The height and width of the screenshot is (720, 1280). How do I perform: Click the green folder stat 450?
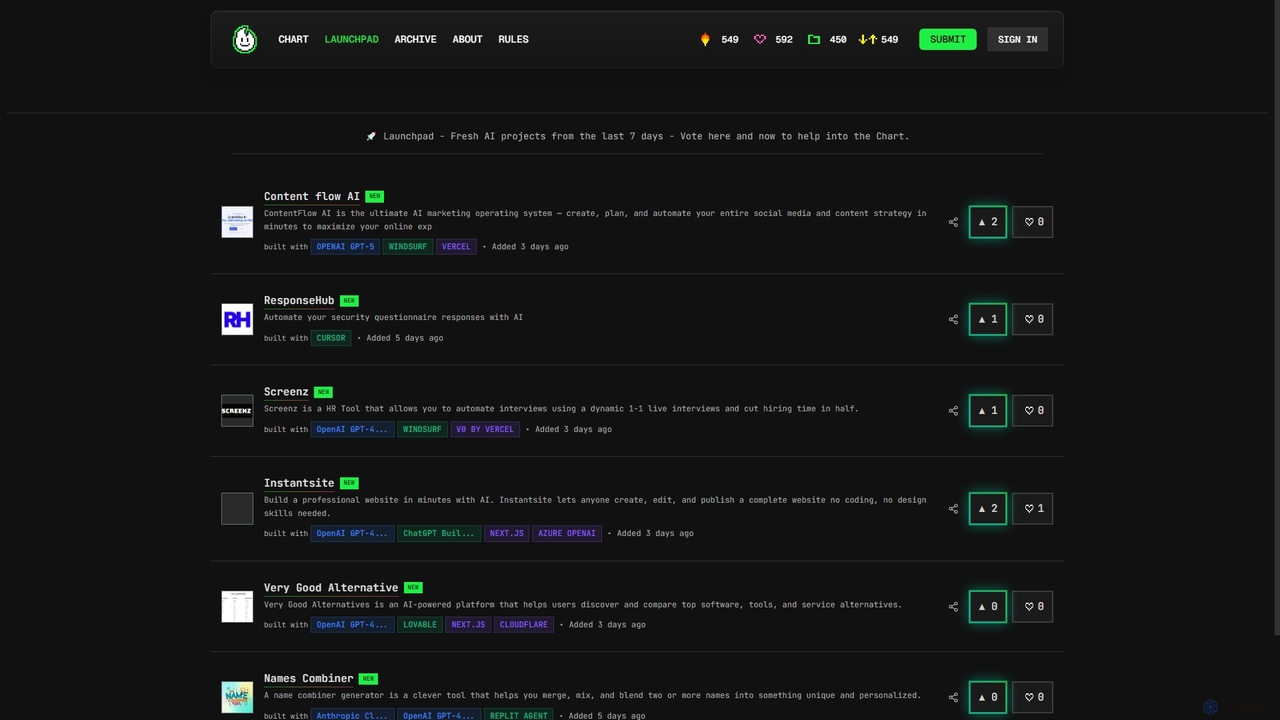(827, 39)
